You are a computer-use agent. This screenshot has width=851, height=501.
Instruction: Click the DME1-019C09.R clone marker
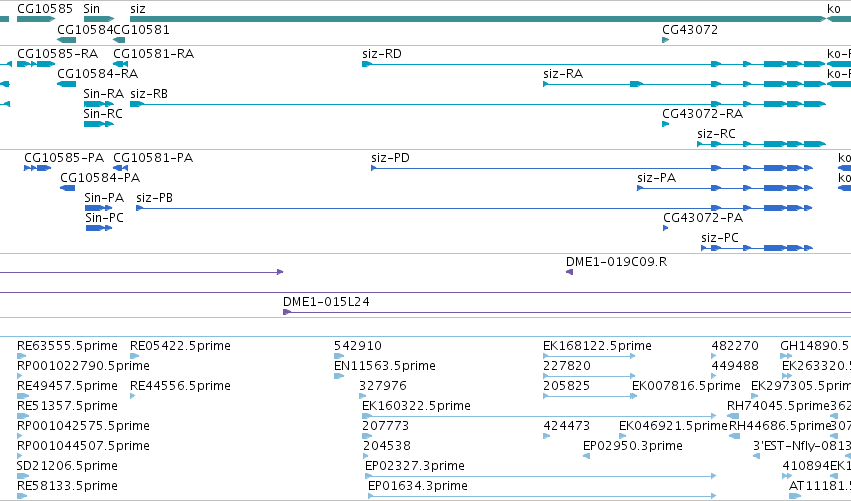(569, 272)
